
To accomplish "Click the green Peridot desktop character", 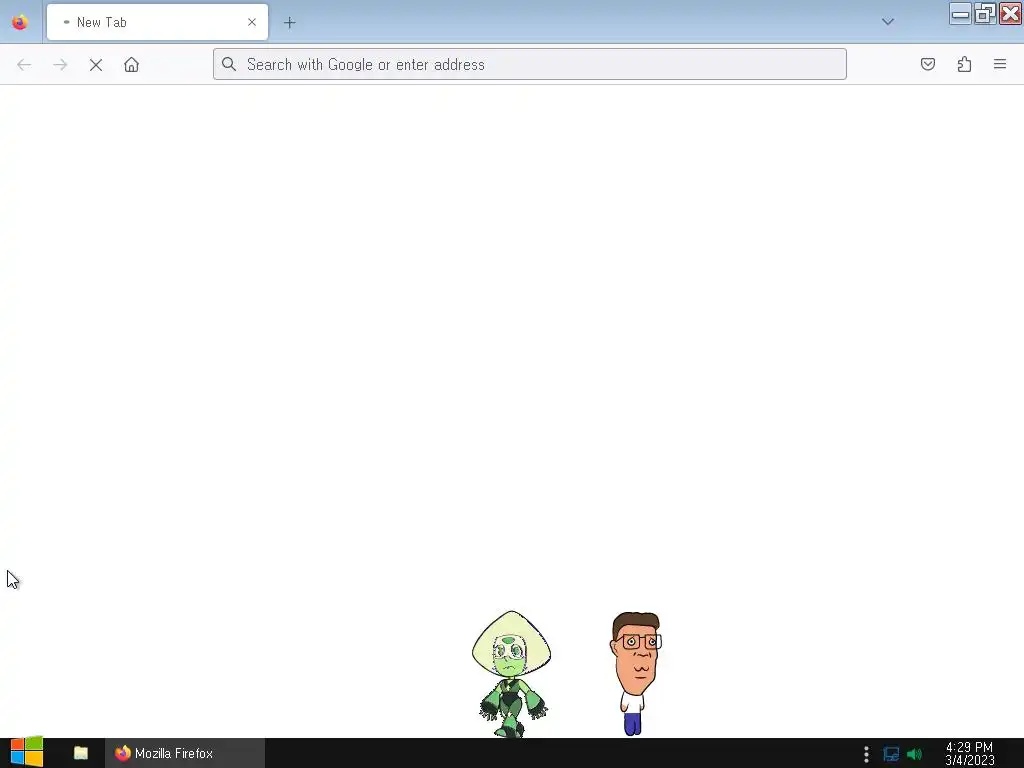I will click(x=512, y=674).
